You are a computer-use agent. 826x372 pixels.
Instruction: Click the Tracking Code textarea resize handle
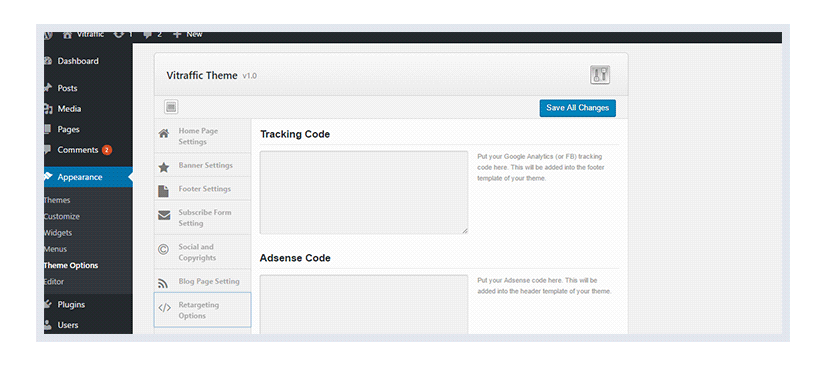tap(465, 231)
